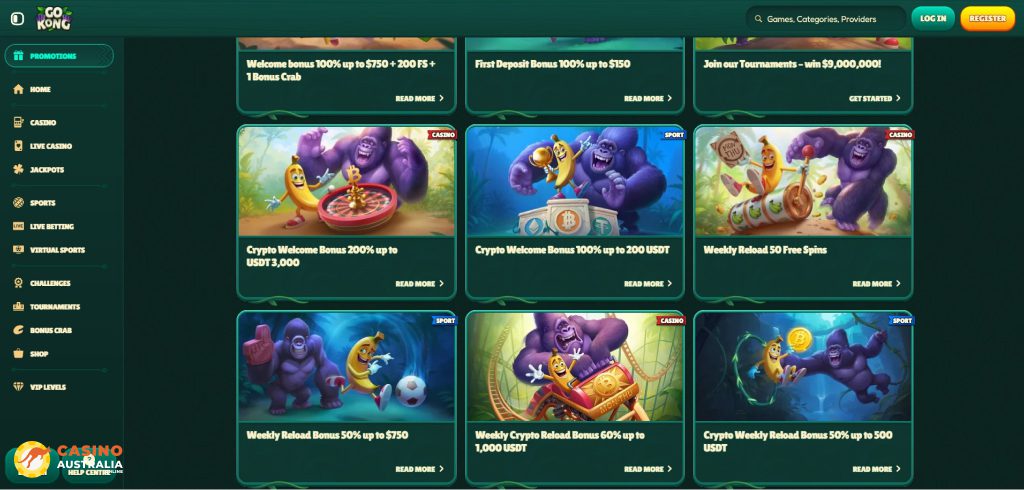Open Sports via the ball icon
This screenshot has width=1024, height=490.
click(x=18, y=203)
